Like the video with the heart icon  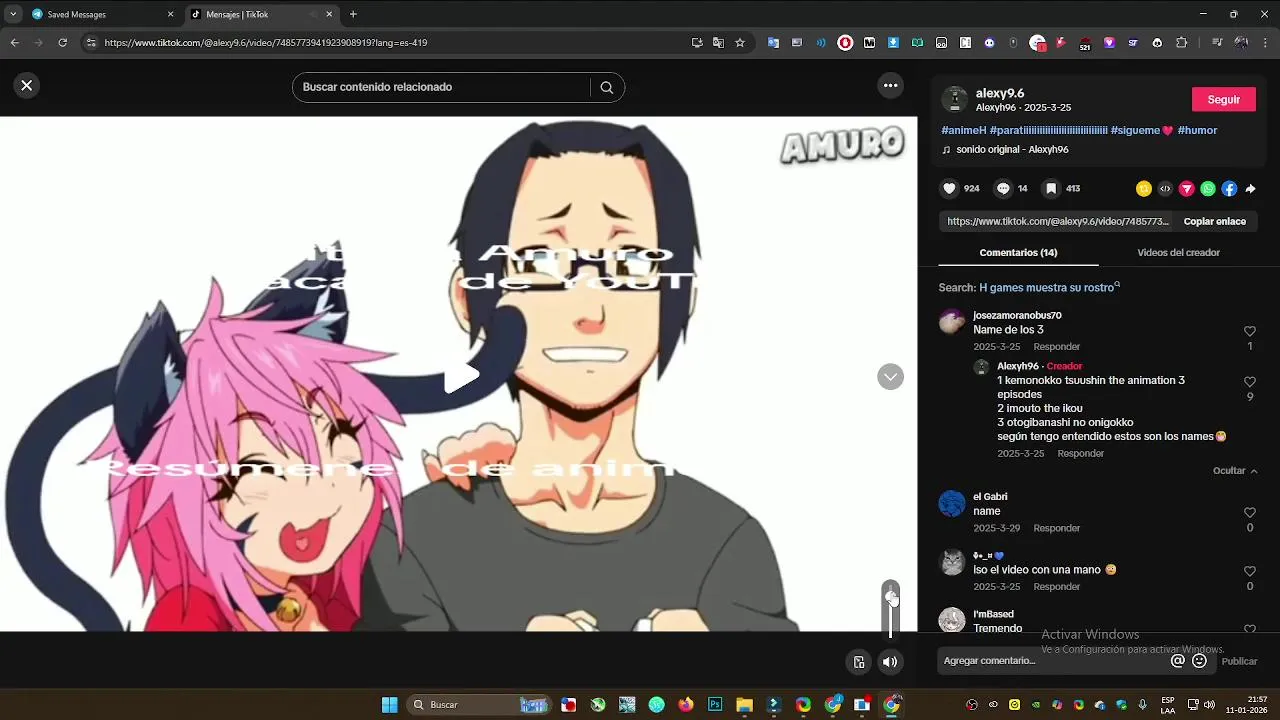coord(949,188)
